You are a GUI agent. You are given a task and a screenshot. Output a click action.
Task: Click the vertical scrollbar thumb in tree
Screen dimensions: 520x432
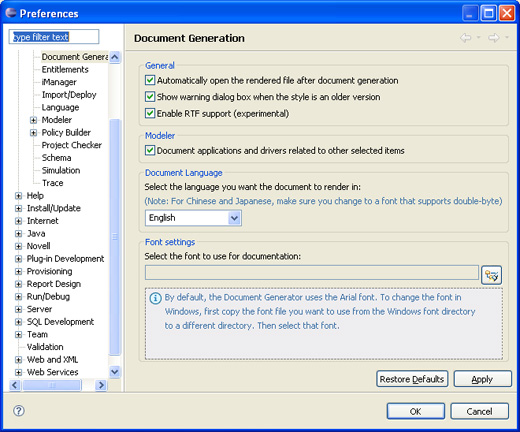[114, 237]
